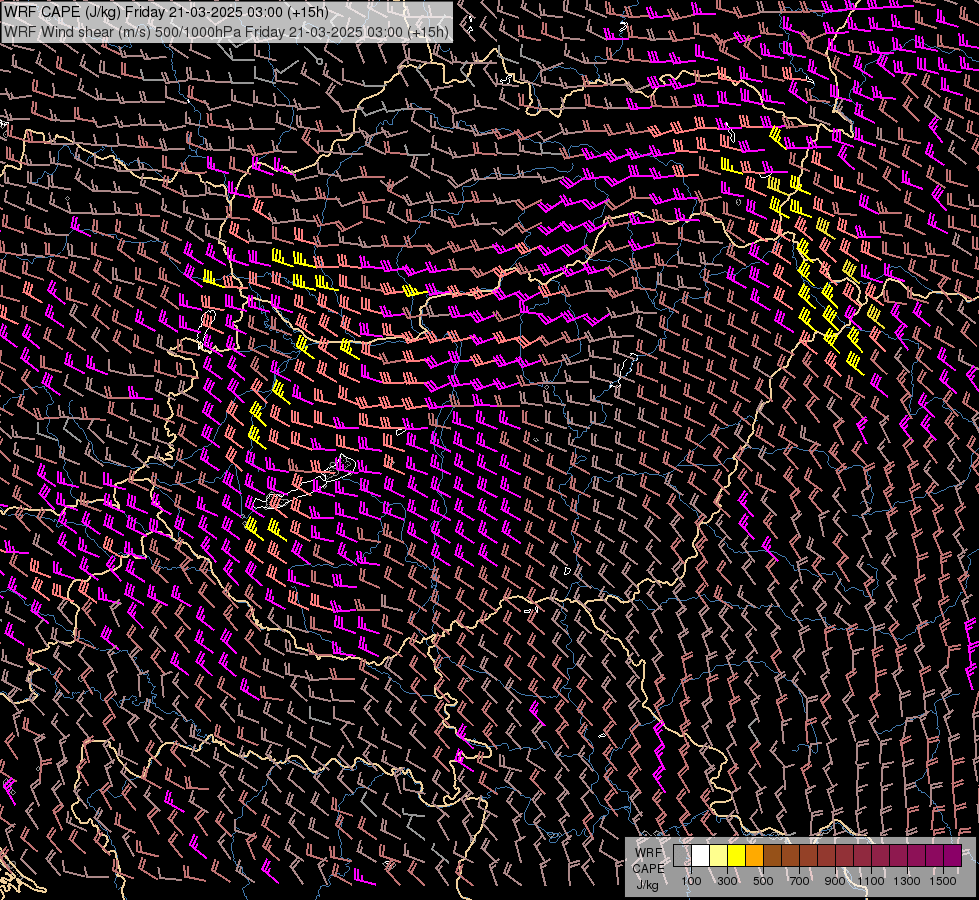
Task: Click the 'WRF CAPE (J/kg)' title line
Action: pos(166,12)
